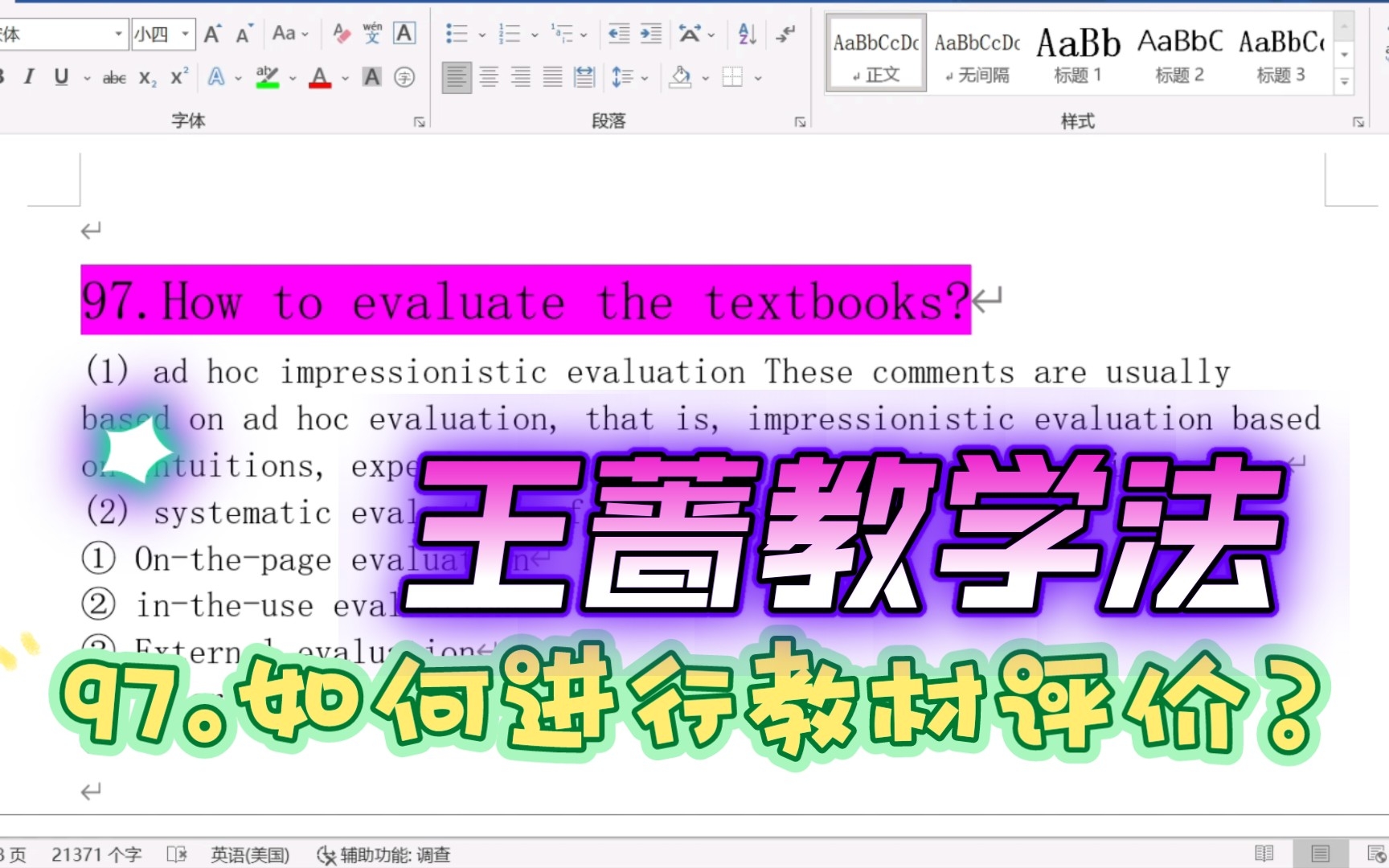This screenshot has height=868, width=1389.
Task: Open the phonetic guide (wén) tool
Action: [x=371, y=34]
